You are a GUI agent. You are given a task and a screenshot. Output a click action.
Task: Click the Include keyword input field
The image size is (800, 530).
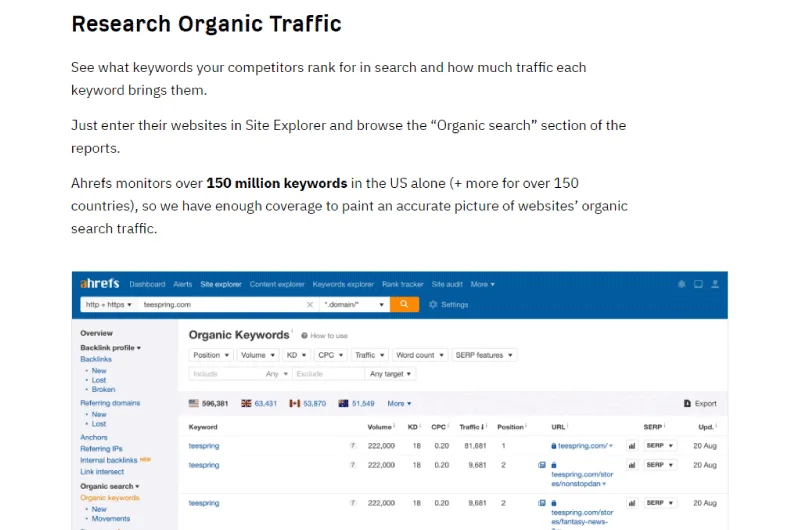226,374
